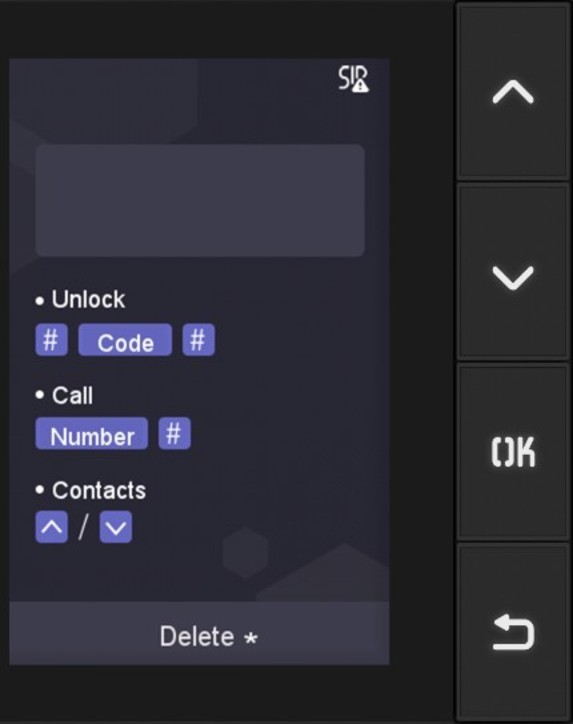Click the slash between Contacts arrow badges
Screen dimensions: 573x724
tap(84, 527)
